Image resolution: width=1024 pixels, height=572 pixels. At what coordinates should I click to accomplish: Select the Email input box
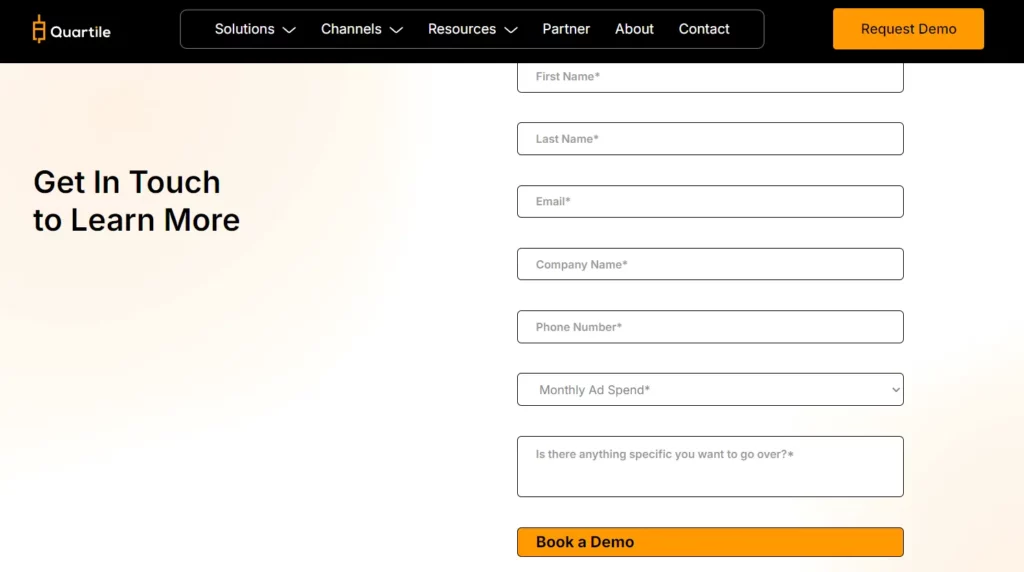tap(710, 201)
